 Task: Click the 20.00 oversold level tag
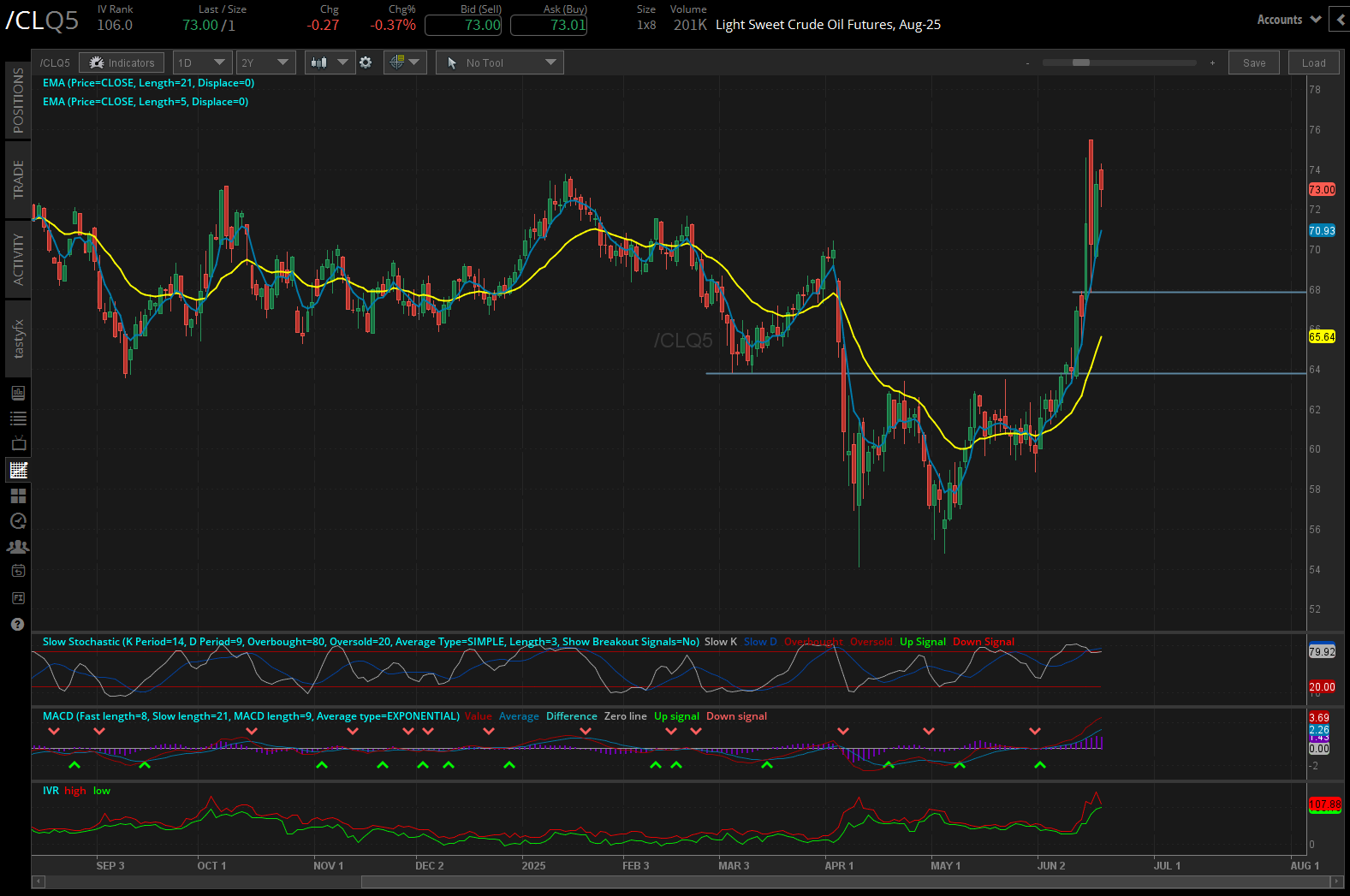(x=1322, y=686)
